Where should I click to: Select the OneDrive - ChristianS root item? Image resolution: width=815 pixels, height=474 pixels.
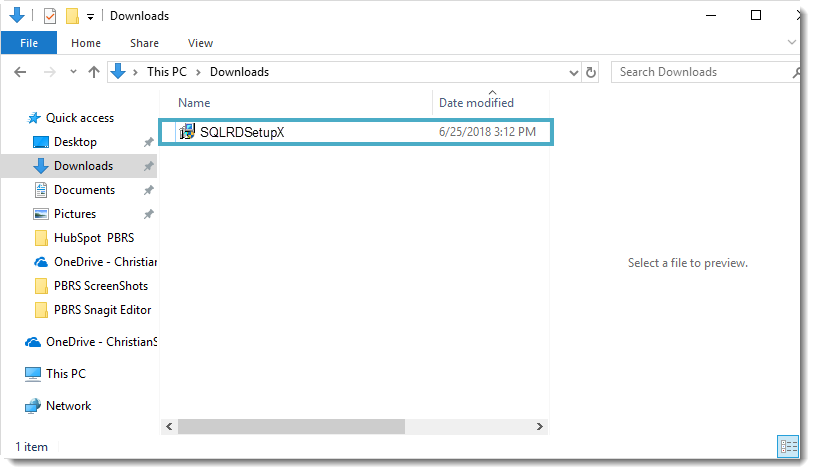pos(101,342)
